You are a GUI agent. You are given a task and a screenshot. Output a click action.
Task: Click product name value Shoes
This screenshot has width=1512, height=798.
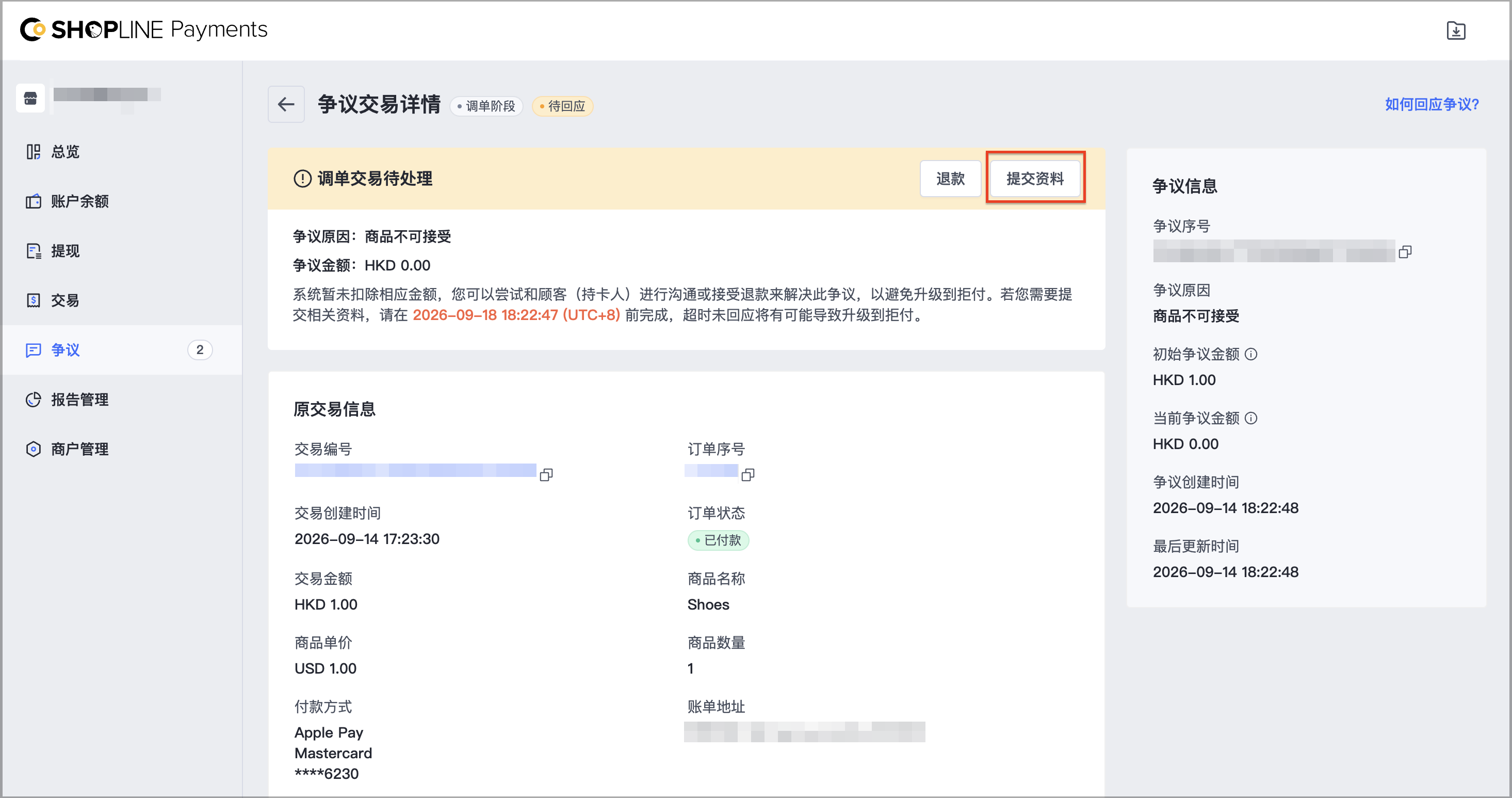point(708,604)
